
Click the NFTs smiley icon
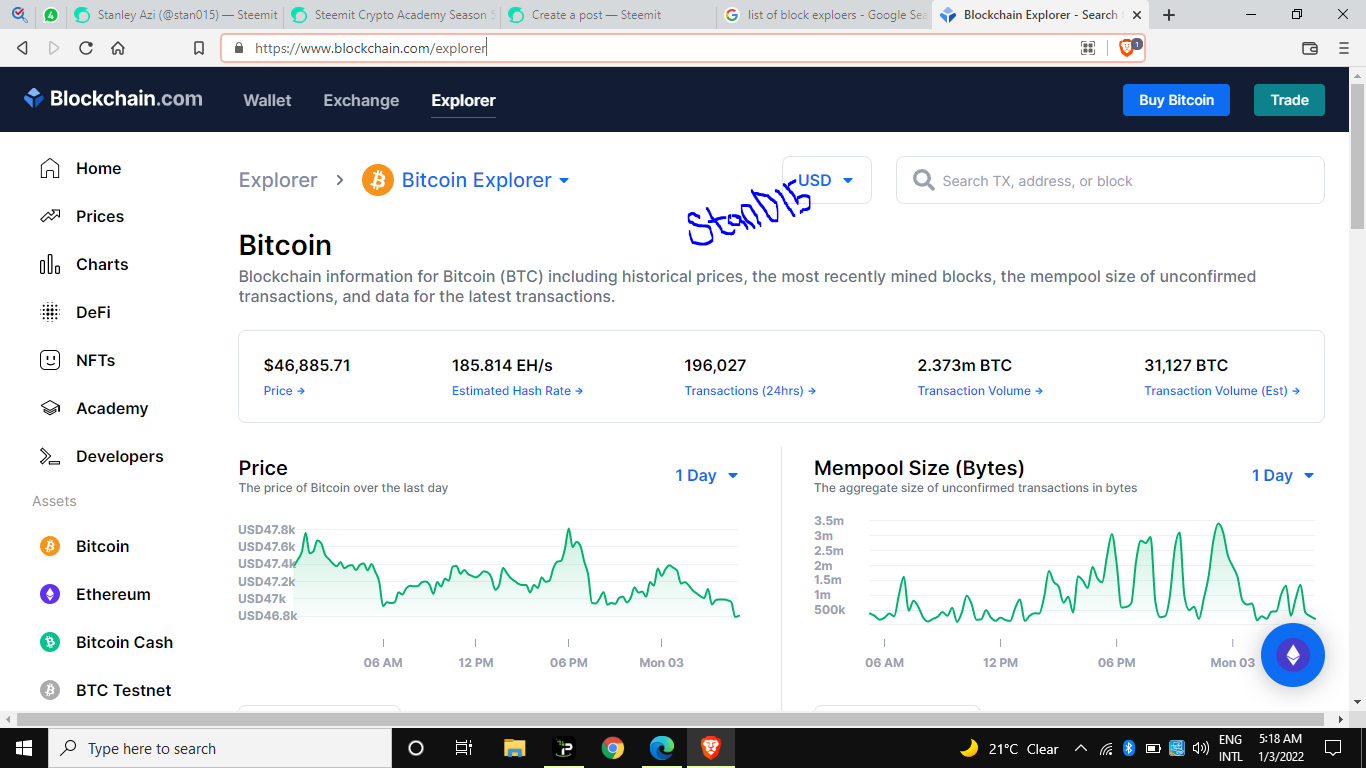click(50, 360)
